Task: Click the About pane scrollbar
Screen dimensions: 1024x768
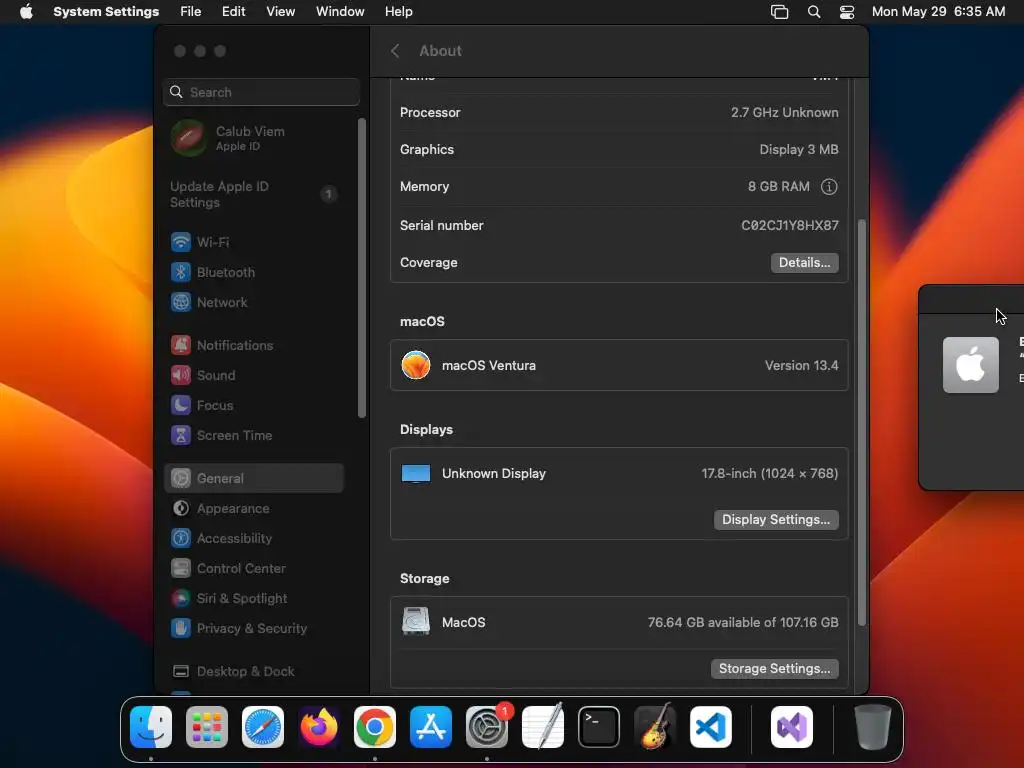Action: click(x=861, y=423)
